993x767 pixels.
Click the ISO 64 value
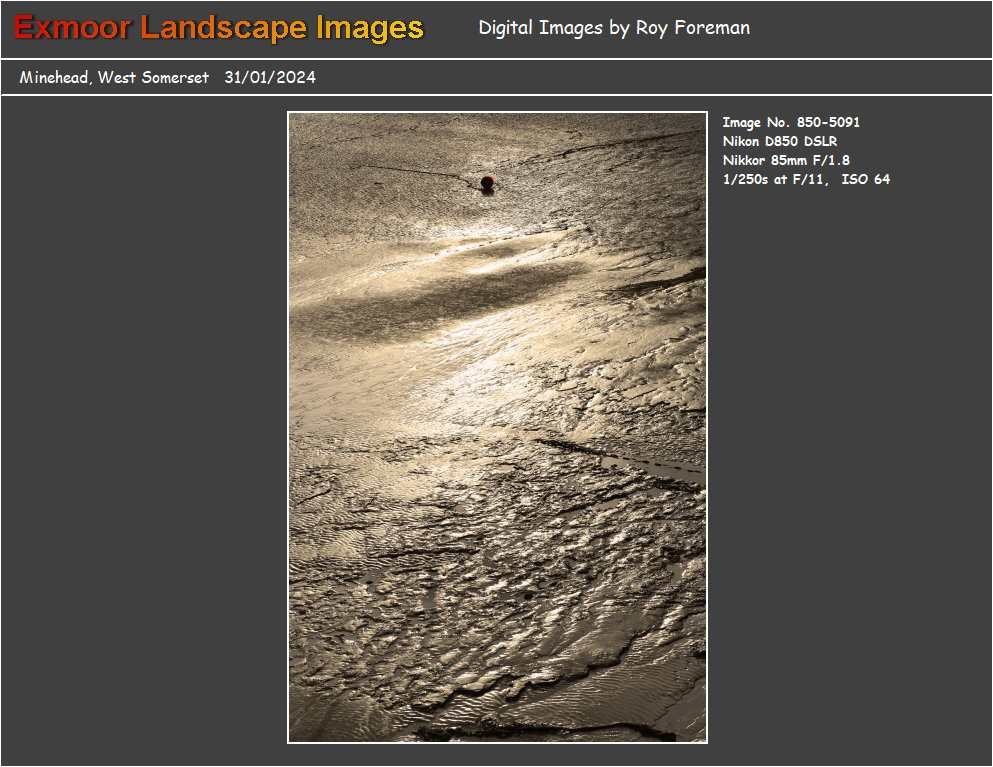866,180
